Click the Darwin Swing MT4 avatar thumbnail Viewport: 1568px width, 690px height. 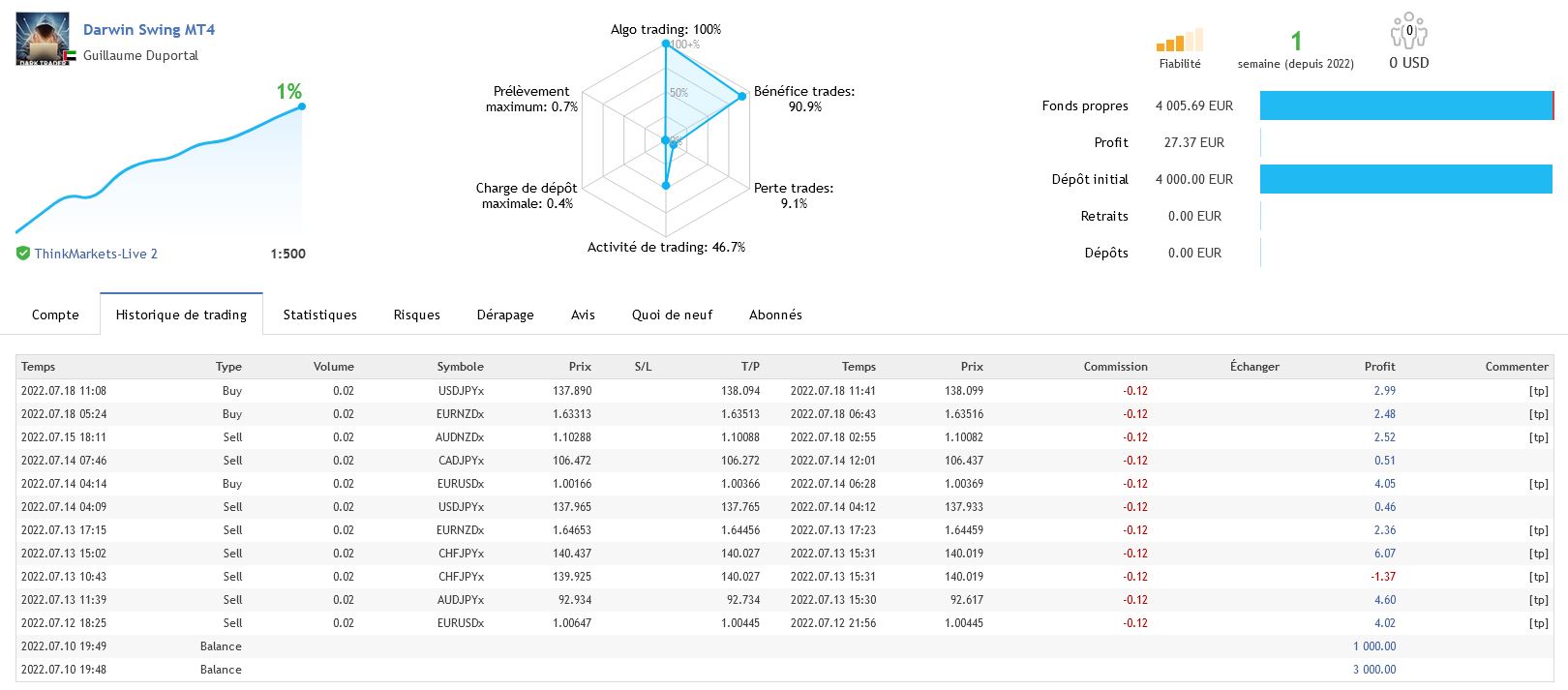[x=43, y=39]
